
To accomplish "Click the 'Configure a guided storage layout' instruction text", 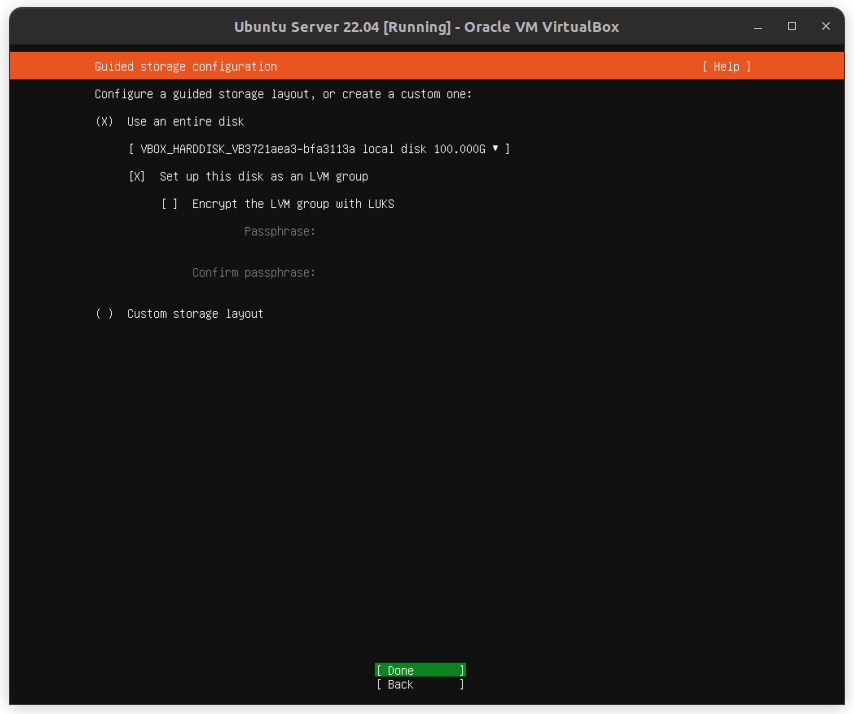I will [283, 94].
